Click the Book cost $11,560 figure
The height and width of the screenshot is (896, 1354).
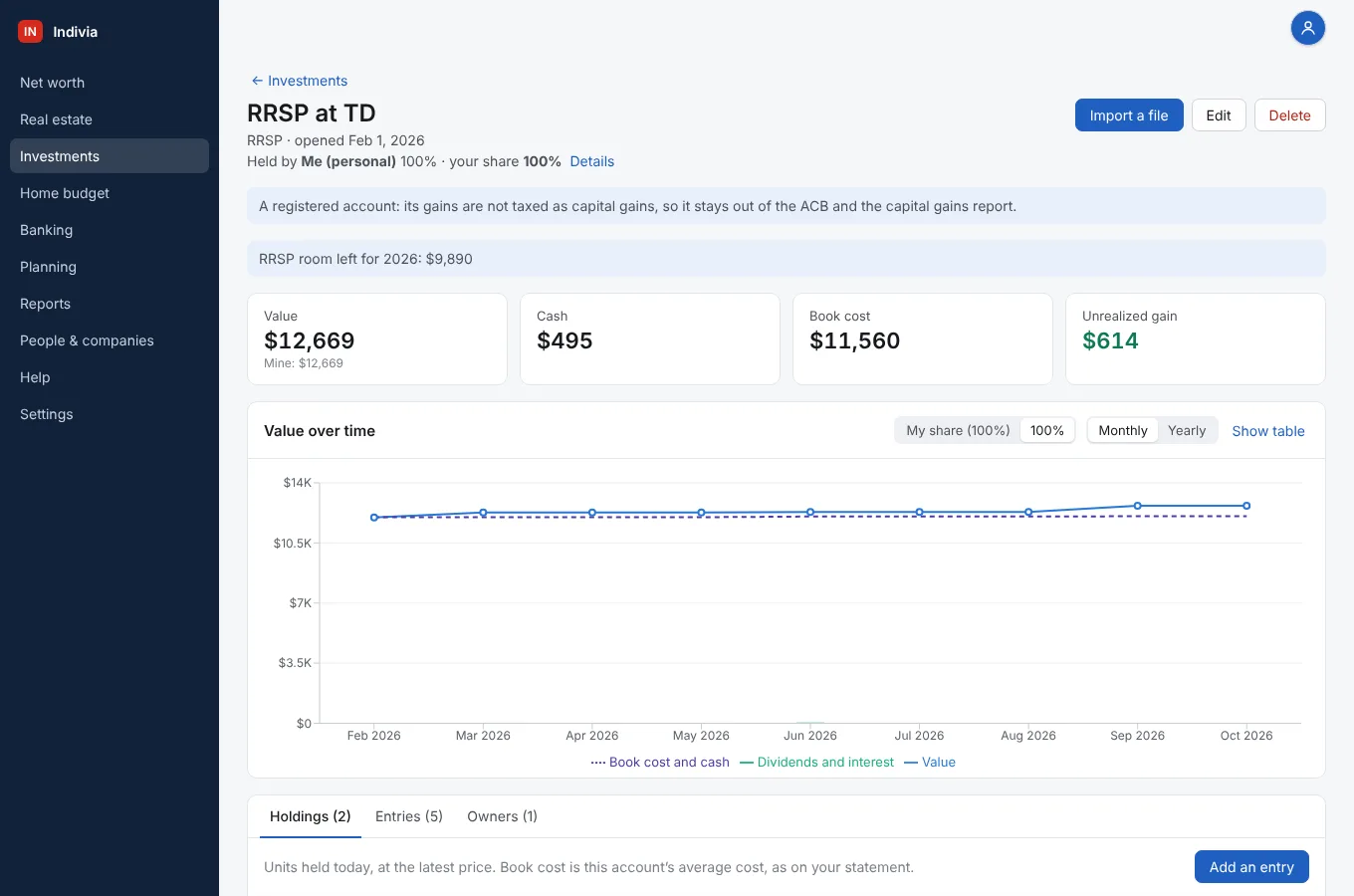pyautogui.click(x=854, y=340)
